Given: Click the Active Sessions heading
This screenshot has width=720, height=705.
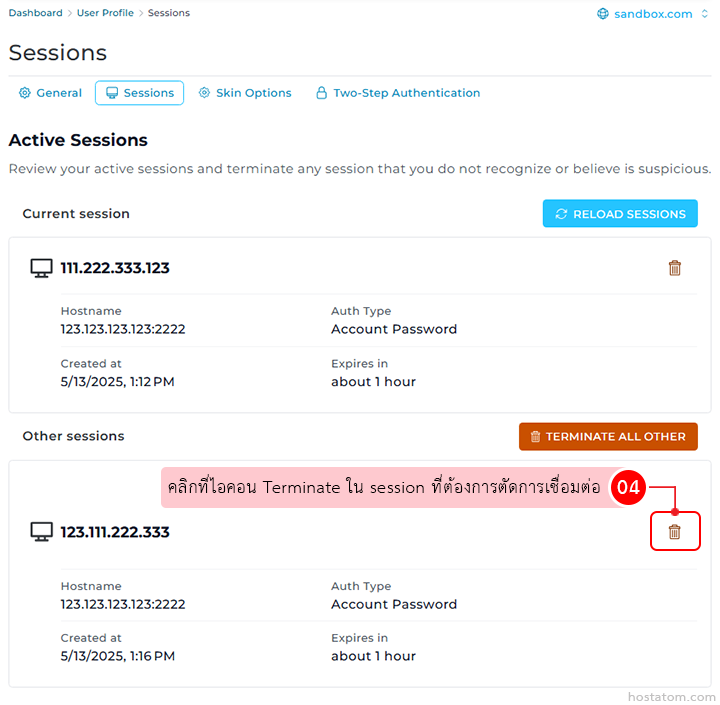Looking at the screenshot, I should [78, 140].
